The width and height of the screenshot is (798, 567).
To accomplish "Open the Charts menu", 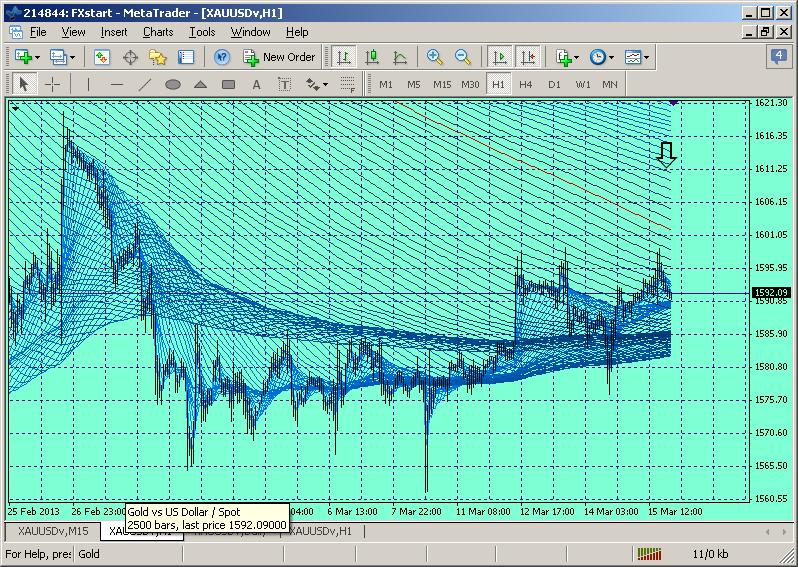I will coord(158,32).
